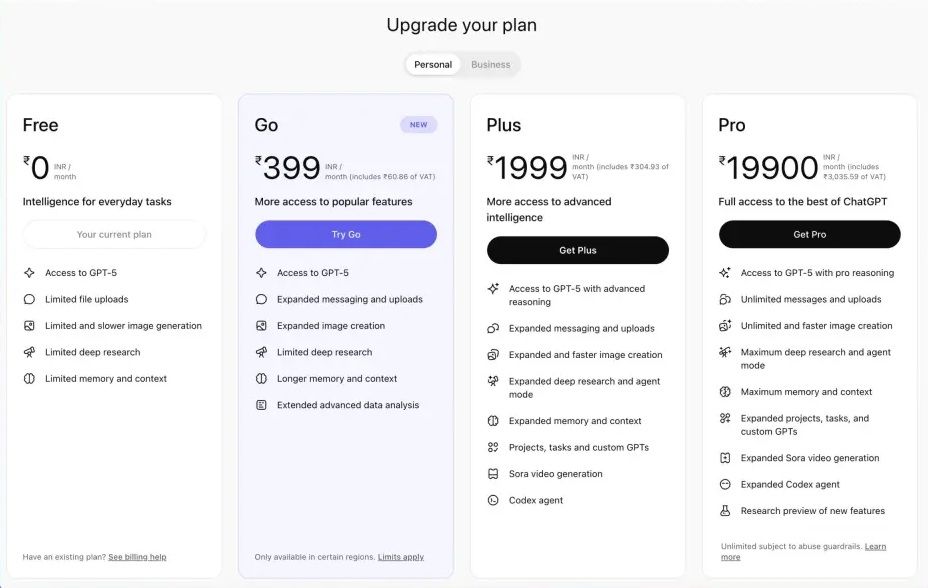The height and width of the screenshot is (588, 928).
Task: Click the Access to GPT-5 sparkle icon in Free
Action: pos(29,273)
